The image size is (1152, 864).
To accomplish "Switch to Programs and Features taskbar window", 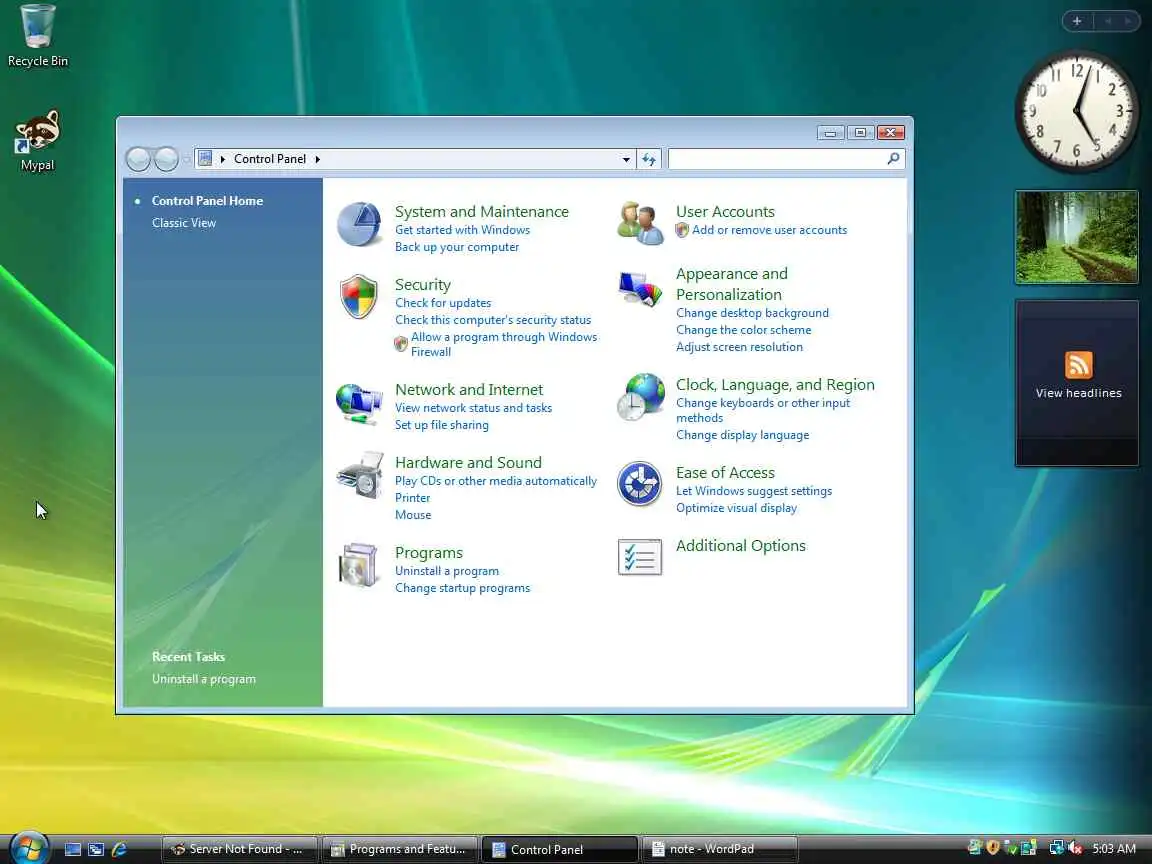I will pyautogui.click(x=400, y=849).
